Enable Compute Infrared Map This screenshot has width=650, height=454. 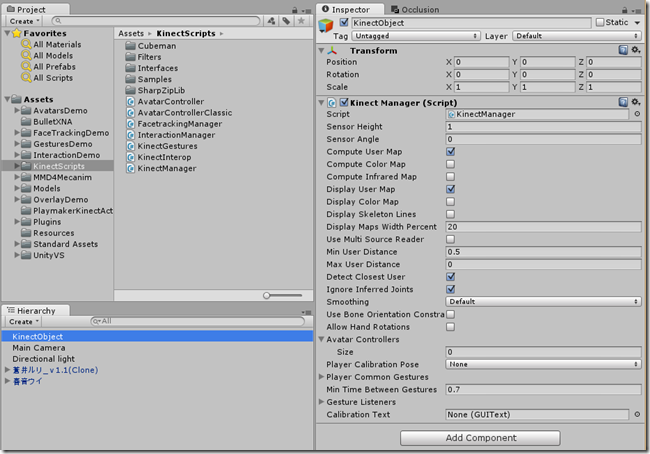(450, 176)
